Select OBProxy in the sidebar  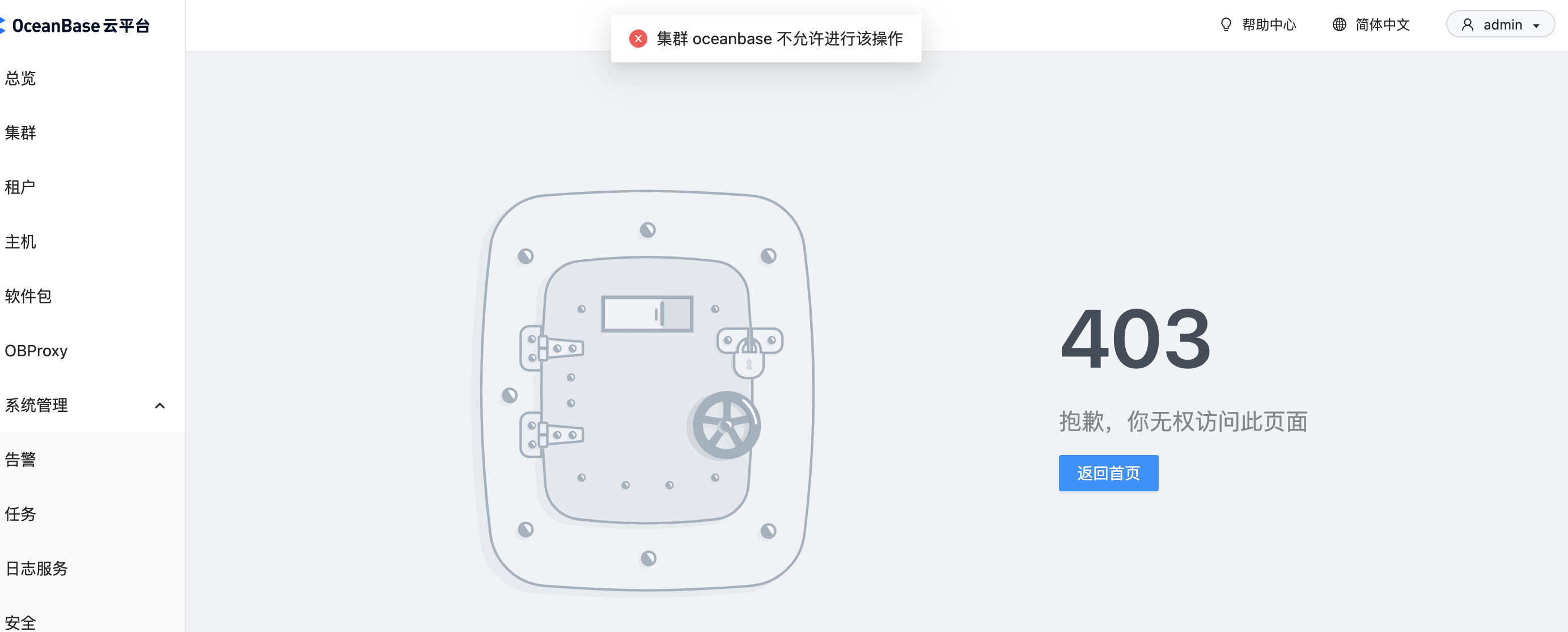(x=36, y=351)
